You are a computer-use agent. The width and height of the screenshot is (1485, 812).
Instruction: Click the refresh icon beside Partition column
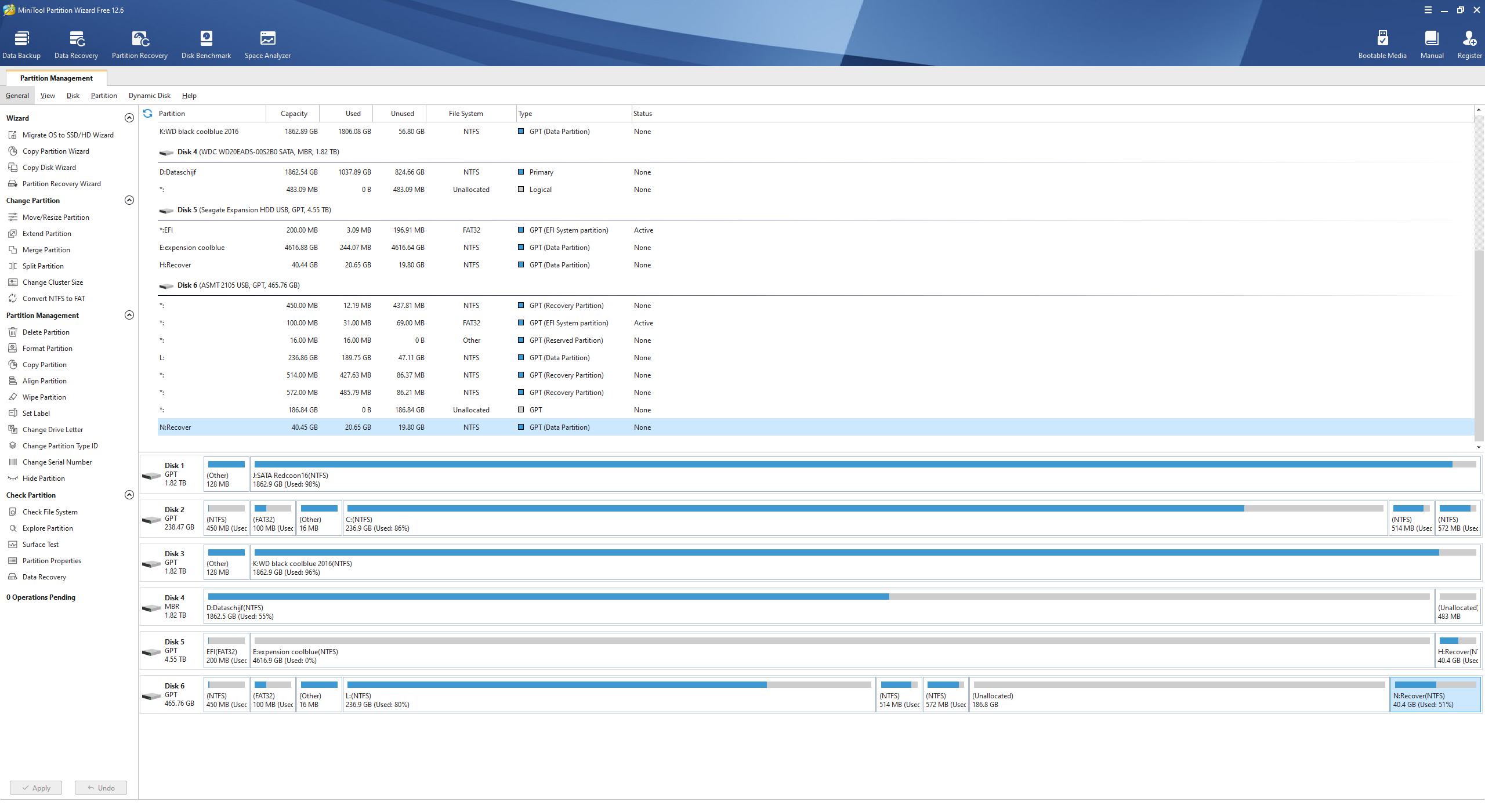coord(148,114)
